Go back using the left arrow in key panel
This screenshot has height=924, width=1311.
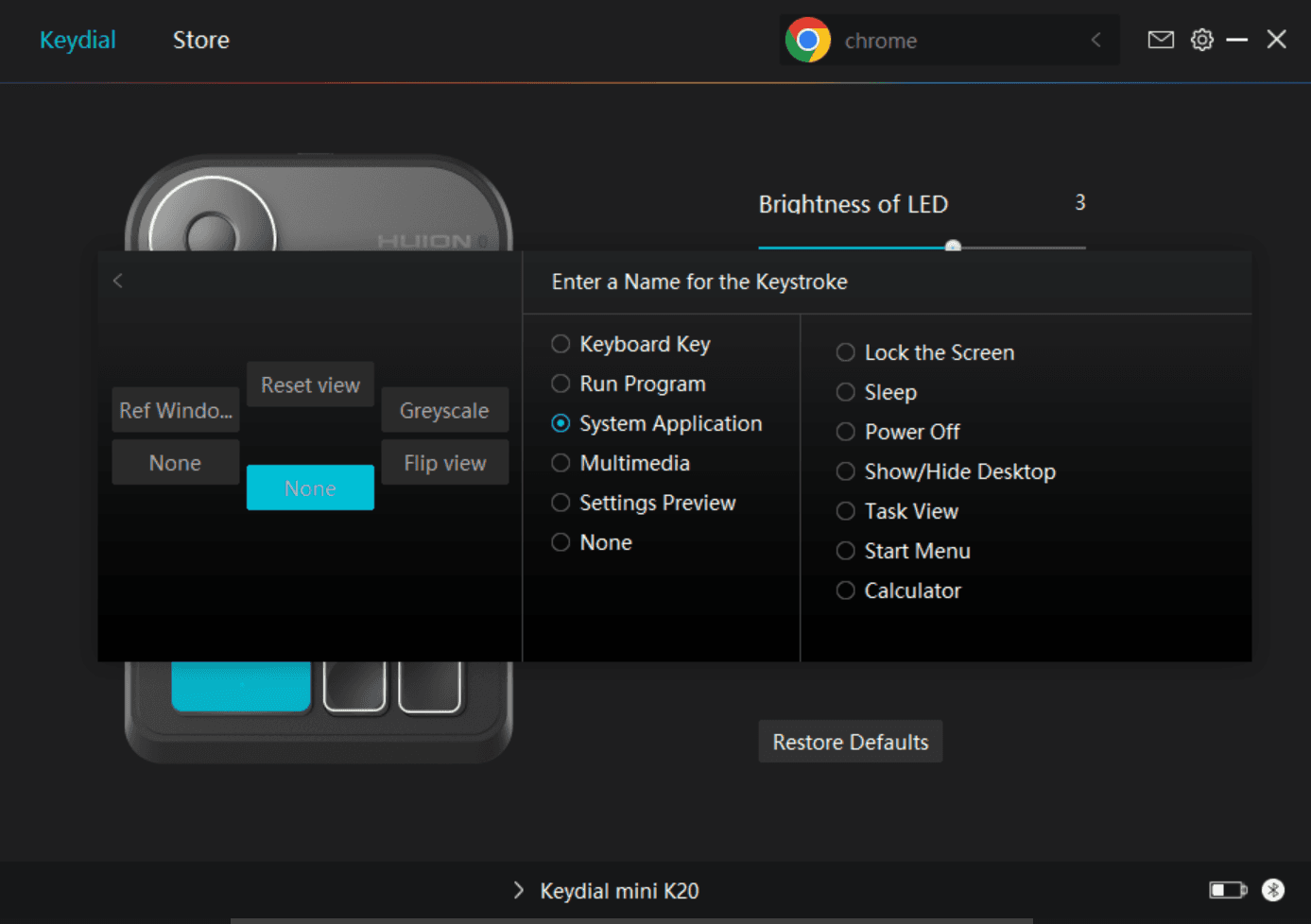tap(118, 281)
